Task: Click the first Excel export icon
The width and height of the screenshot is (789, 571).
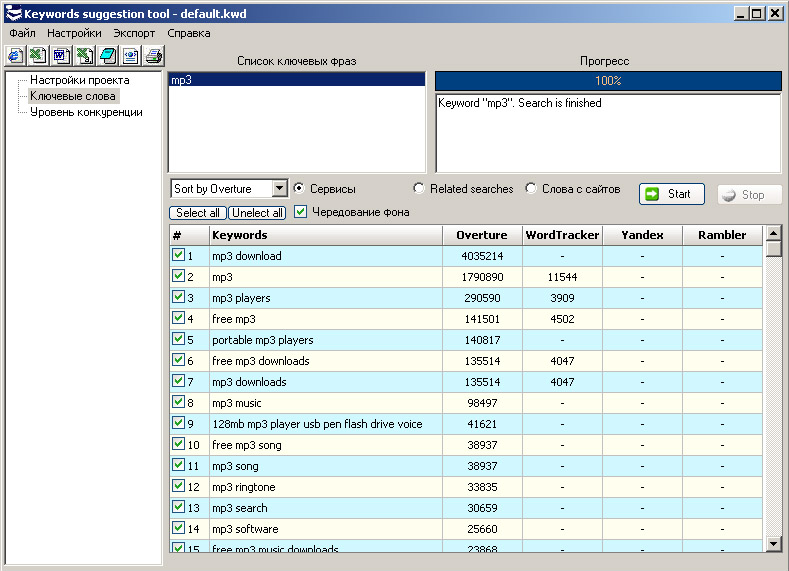Action: [37, 55]
